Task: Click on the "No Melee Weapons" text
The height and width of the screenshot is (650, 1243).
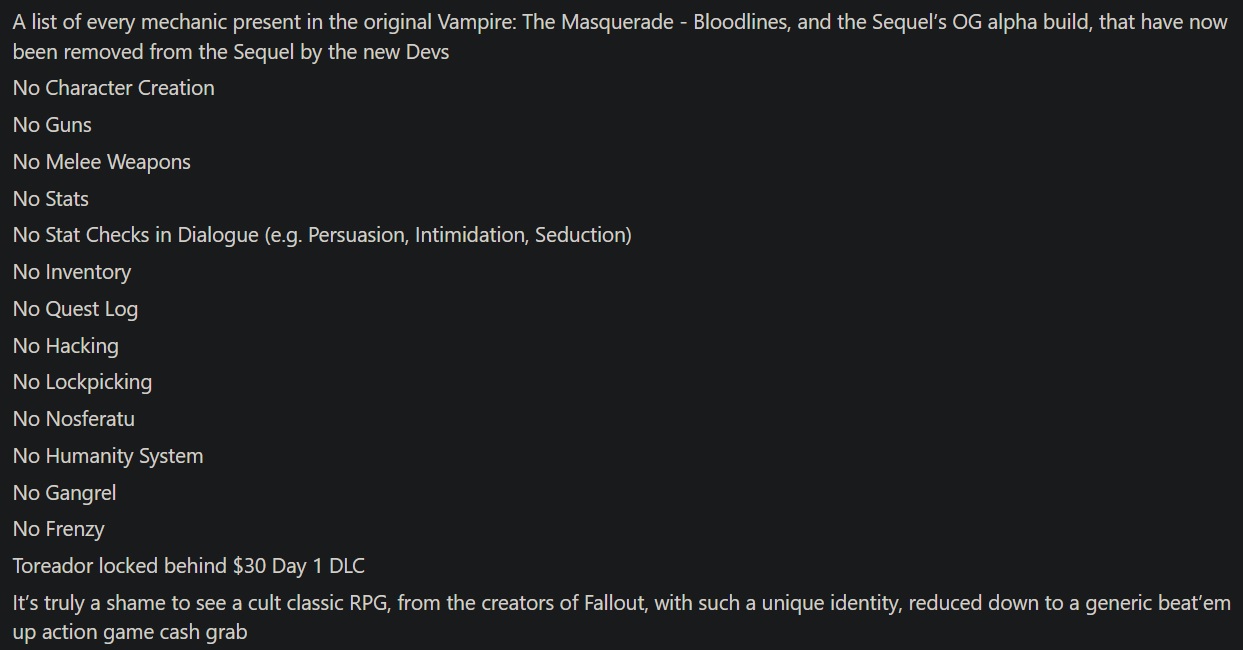Action: click(101, 162)
